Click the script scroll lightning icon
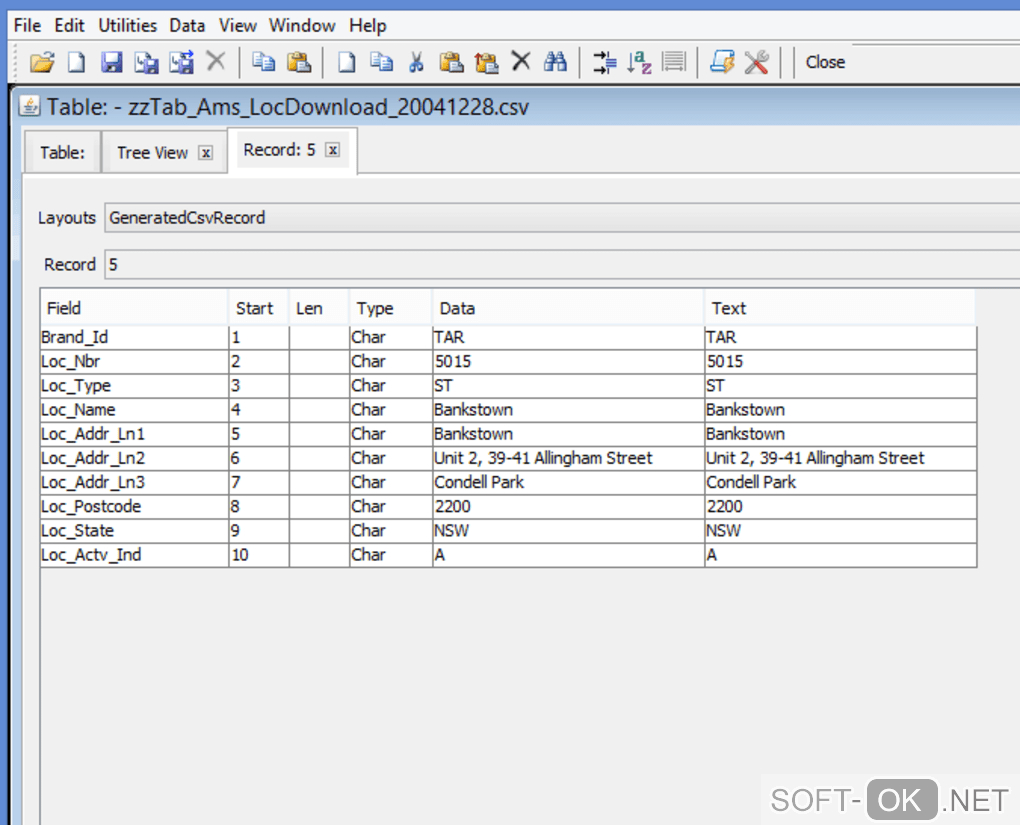 pos(722,62)
